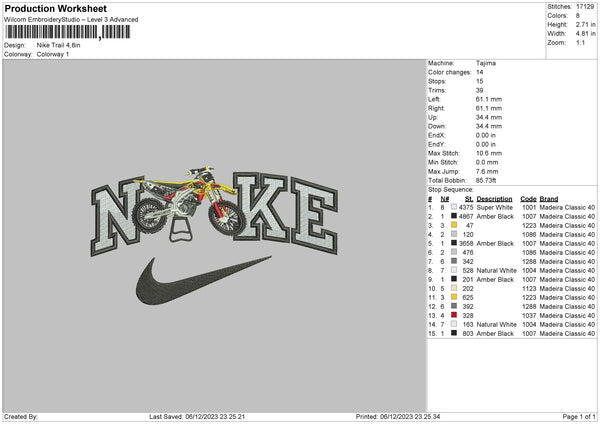Click the red swatch in stop row 13
Screen dimensions: 600x424
(454, 315)
